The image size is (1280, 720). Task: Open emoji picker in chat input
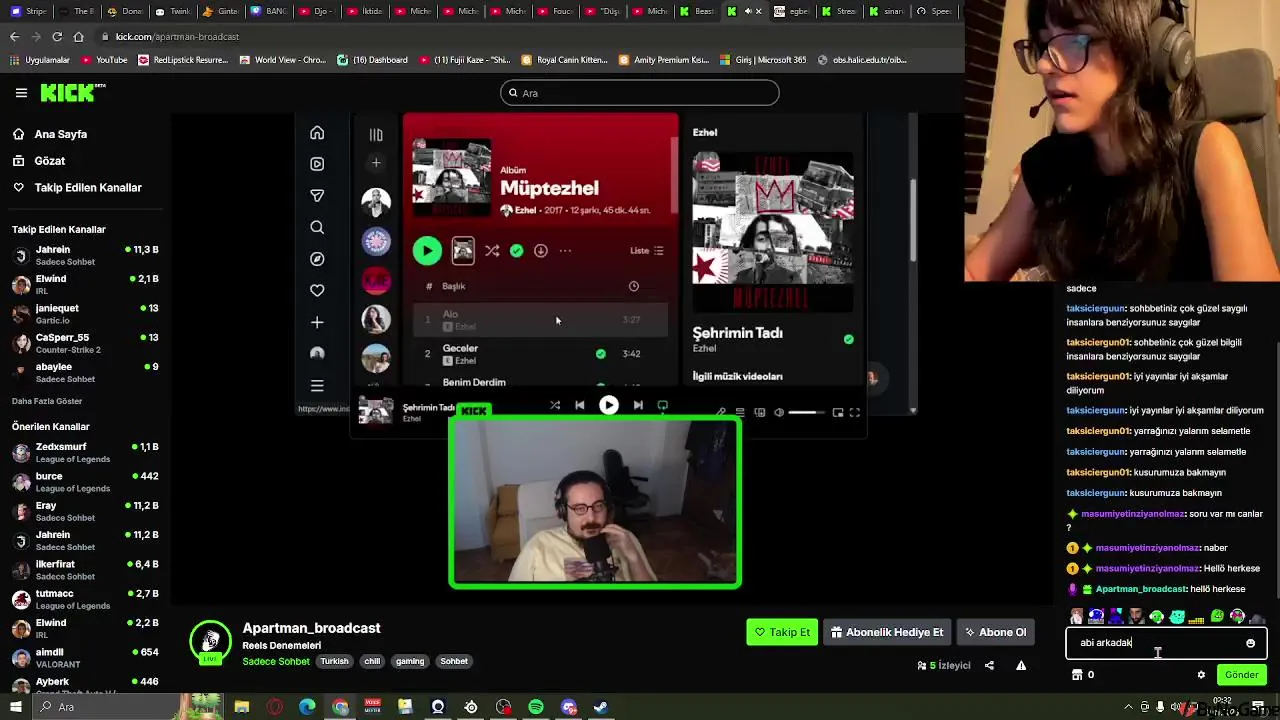(x=1250, y=643)
